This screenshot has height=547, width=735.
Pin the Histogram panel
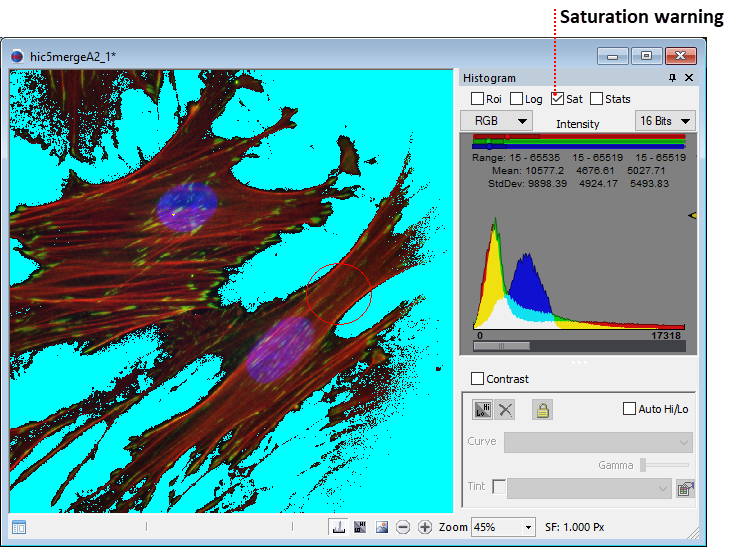(x=672, y=78)
